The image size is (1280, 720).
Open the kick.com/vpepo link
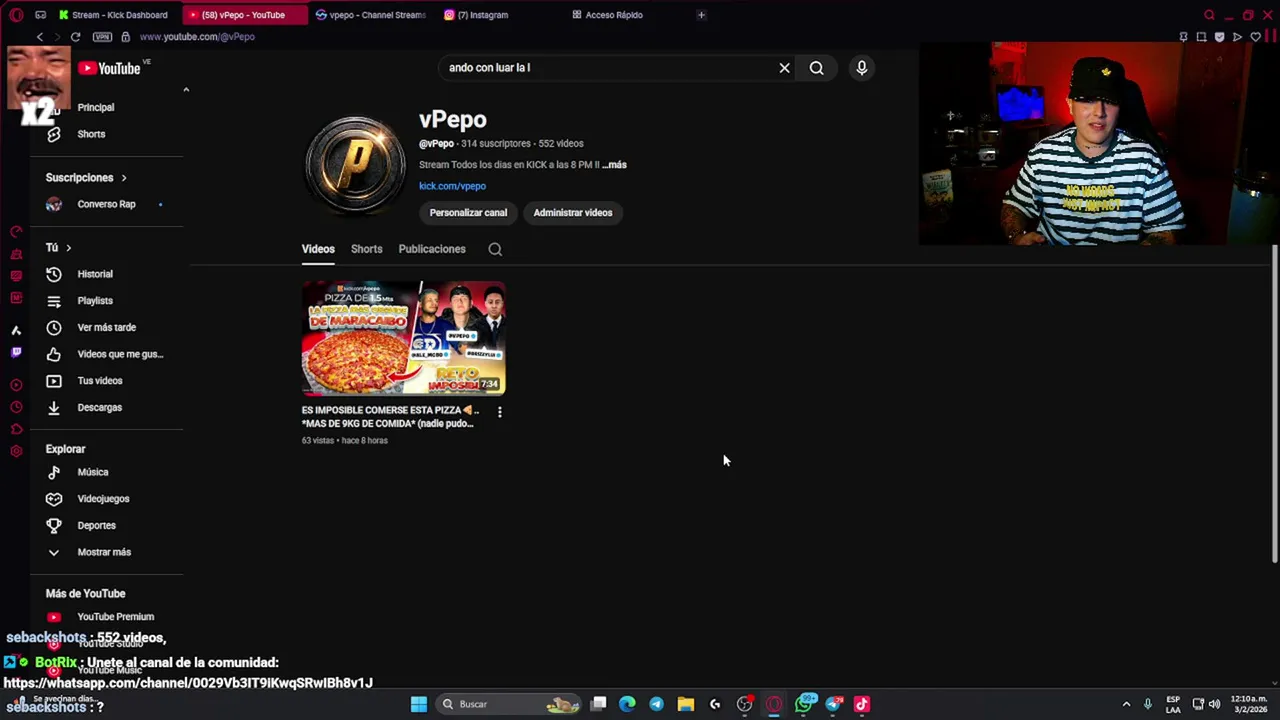(452, 186)
